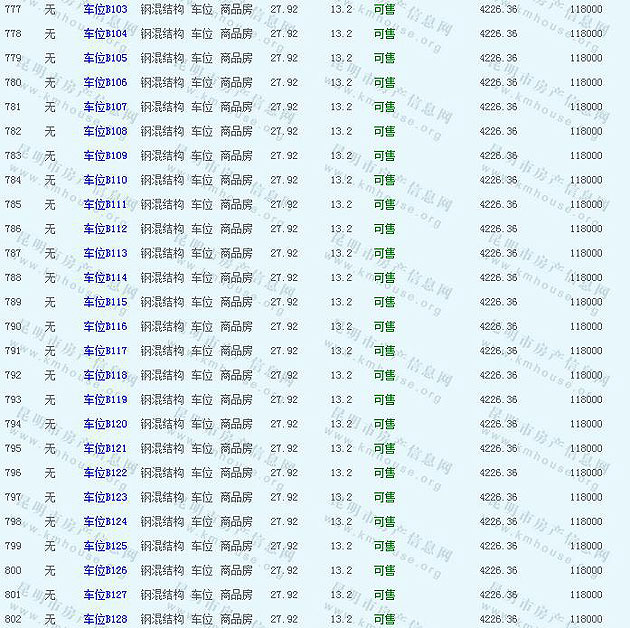Select the 车位B125 link
630x628 pixels.
(105, 546)
